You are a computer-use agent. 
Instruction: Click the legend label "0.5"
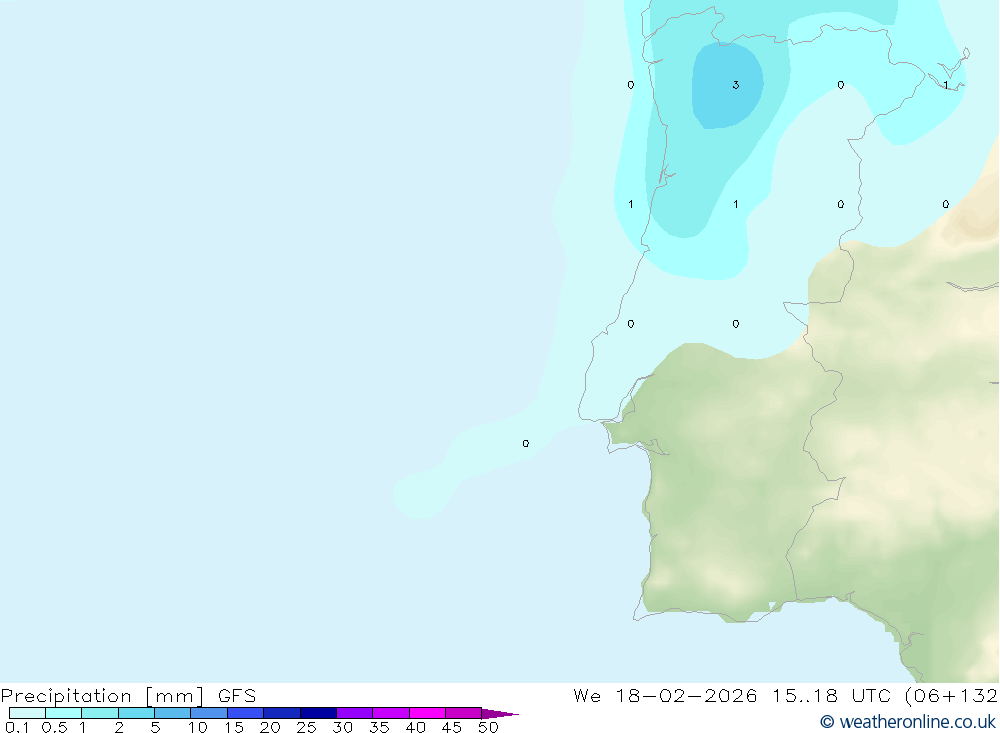pyautogui.click(x=54, y=727)
